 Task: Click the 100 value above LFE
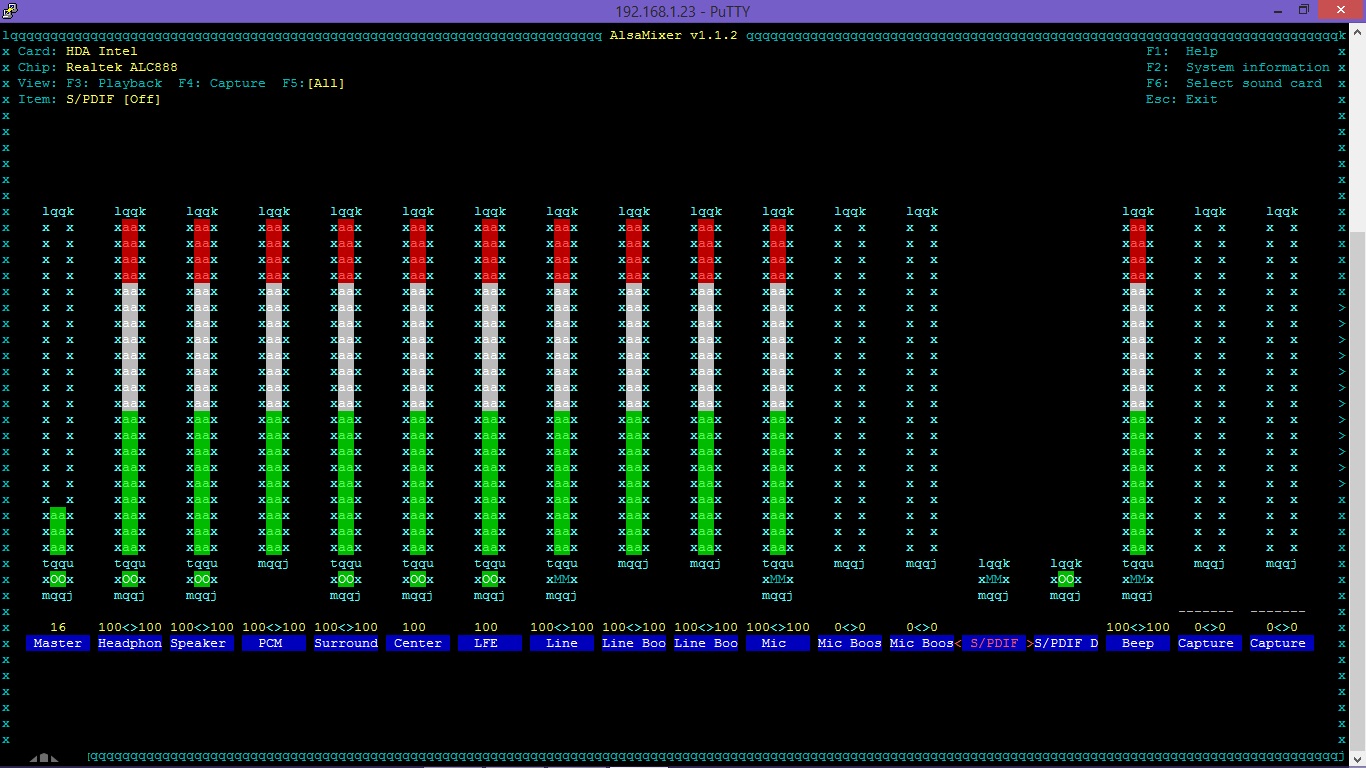pos(486,627)
